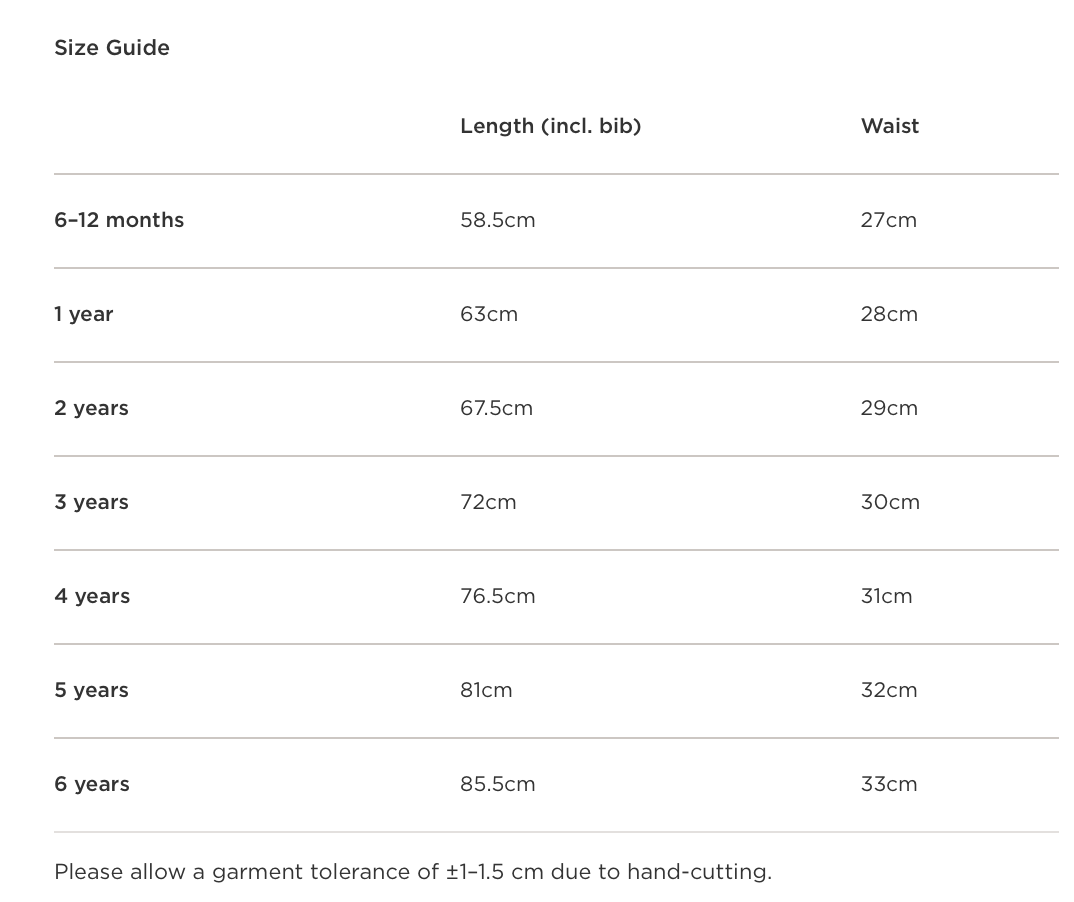Click the 3 years row label

pyautogui.click(x=91, y=502)
